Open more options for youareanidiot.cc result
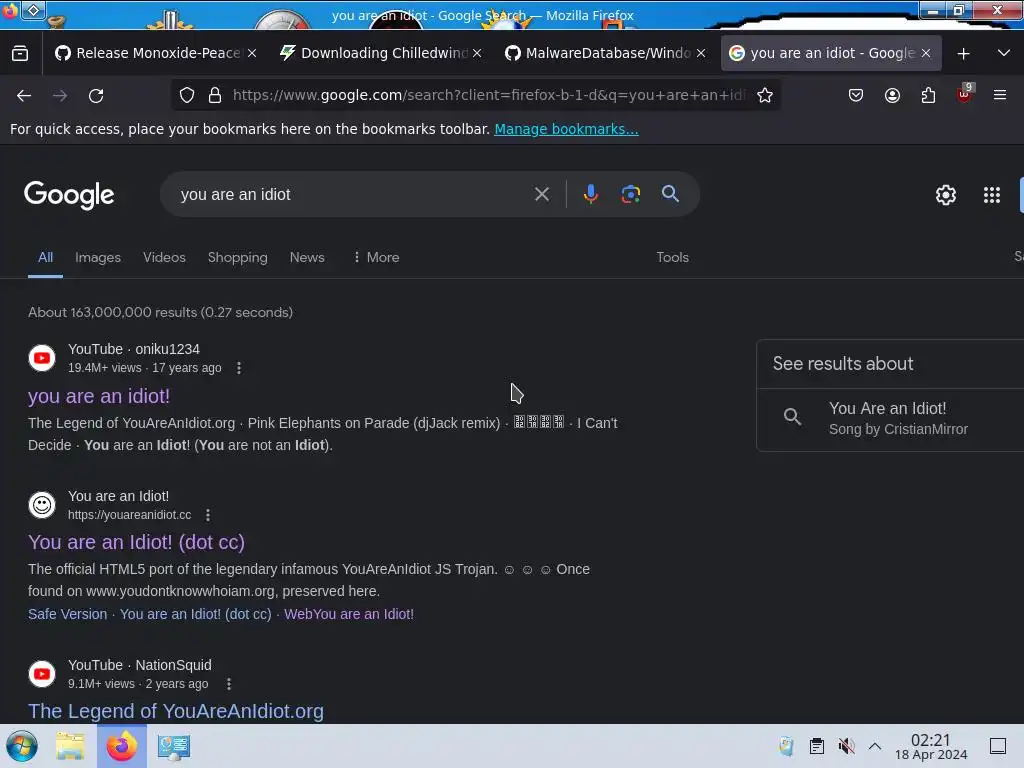 pos(208,515)
